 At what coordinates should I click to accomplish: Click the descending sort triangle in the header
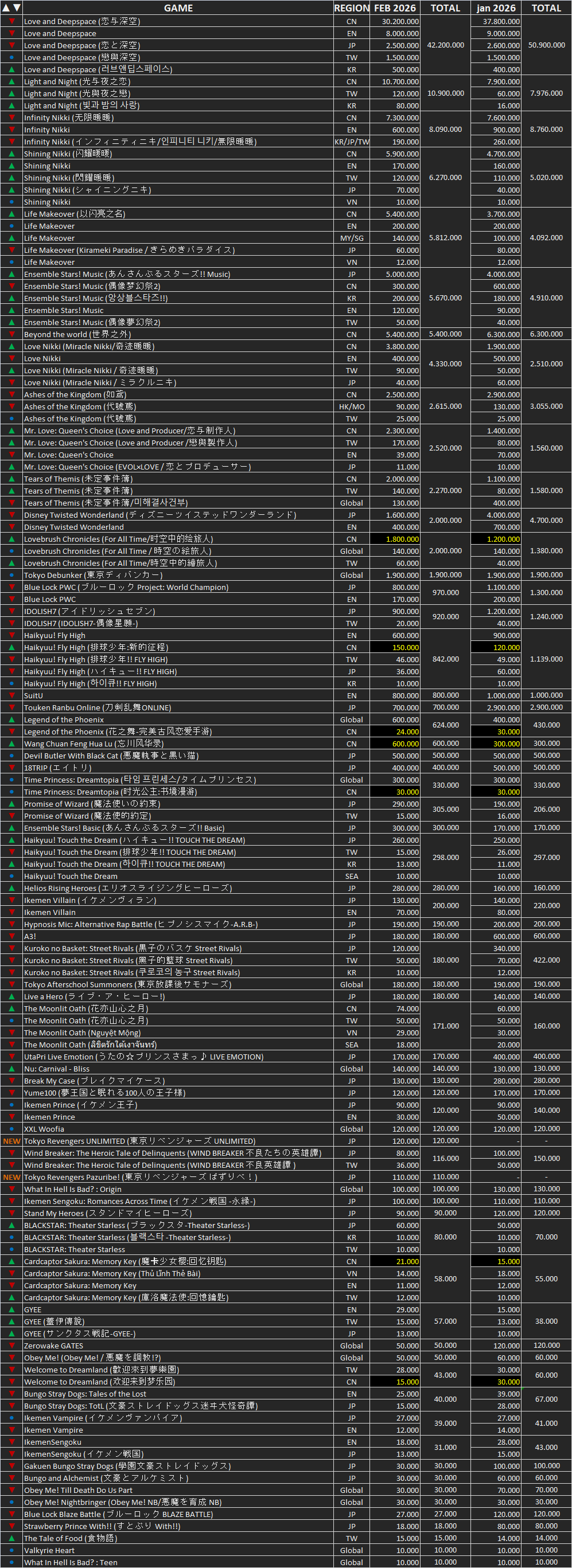coord(17,8)
